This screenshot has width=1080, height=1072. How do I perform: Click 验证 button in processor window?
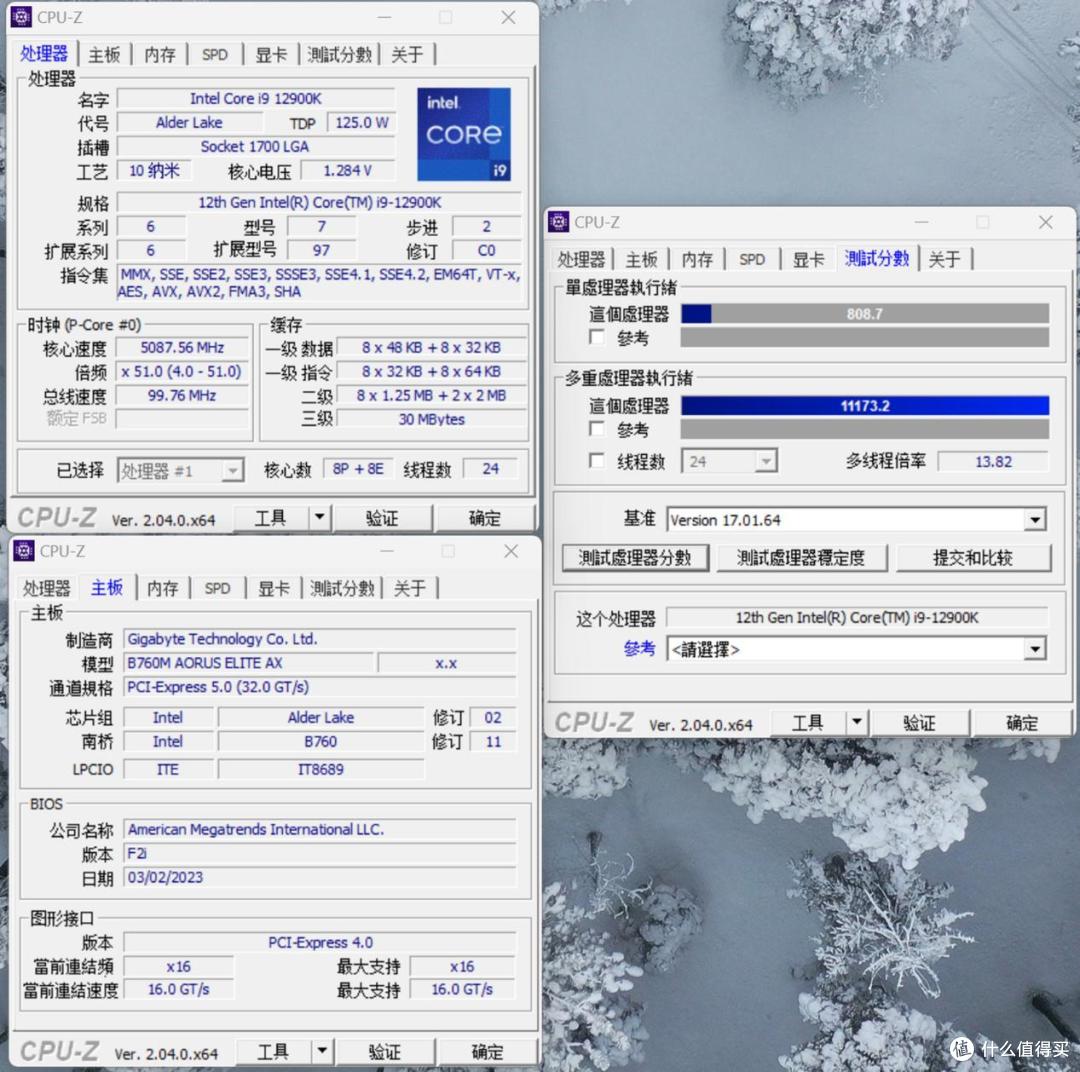pyautogui.click(x=382, y=517)
